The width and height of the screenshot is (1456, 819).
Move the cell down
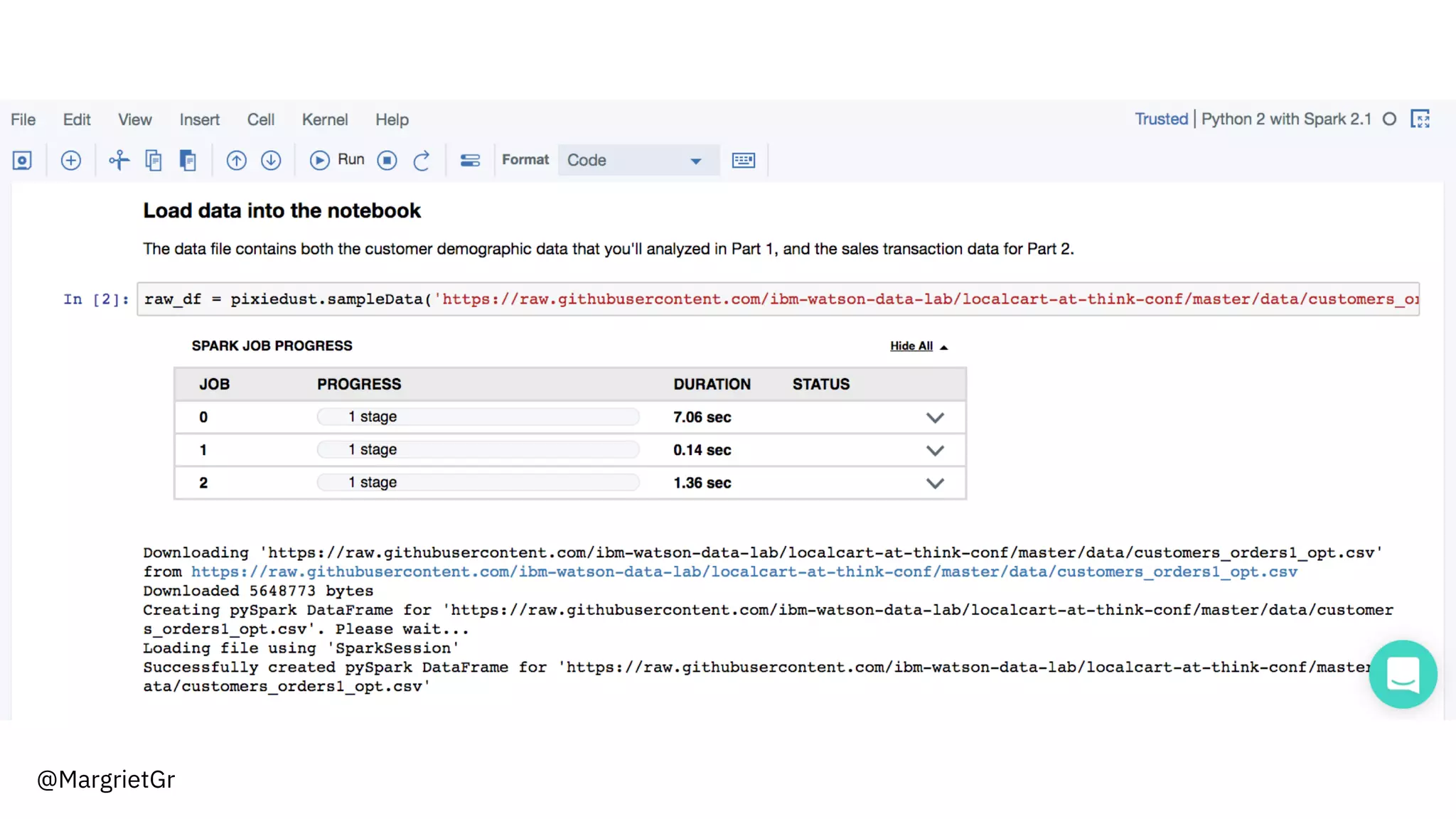coord(271,161)
